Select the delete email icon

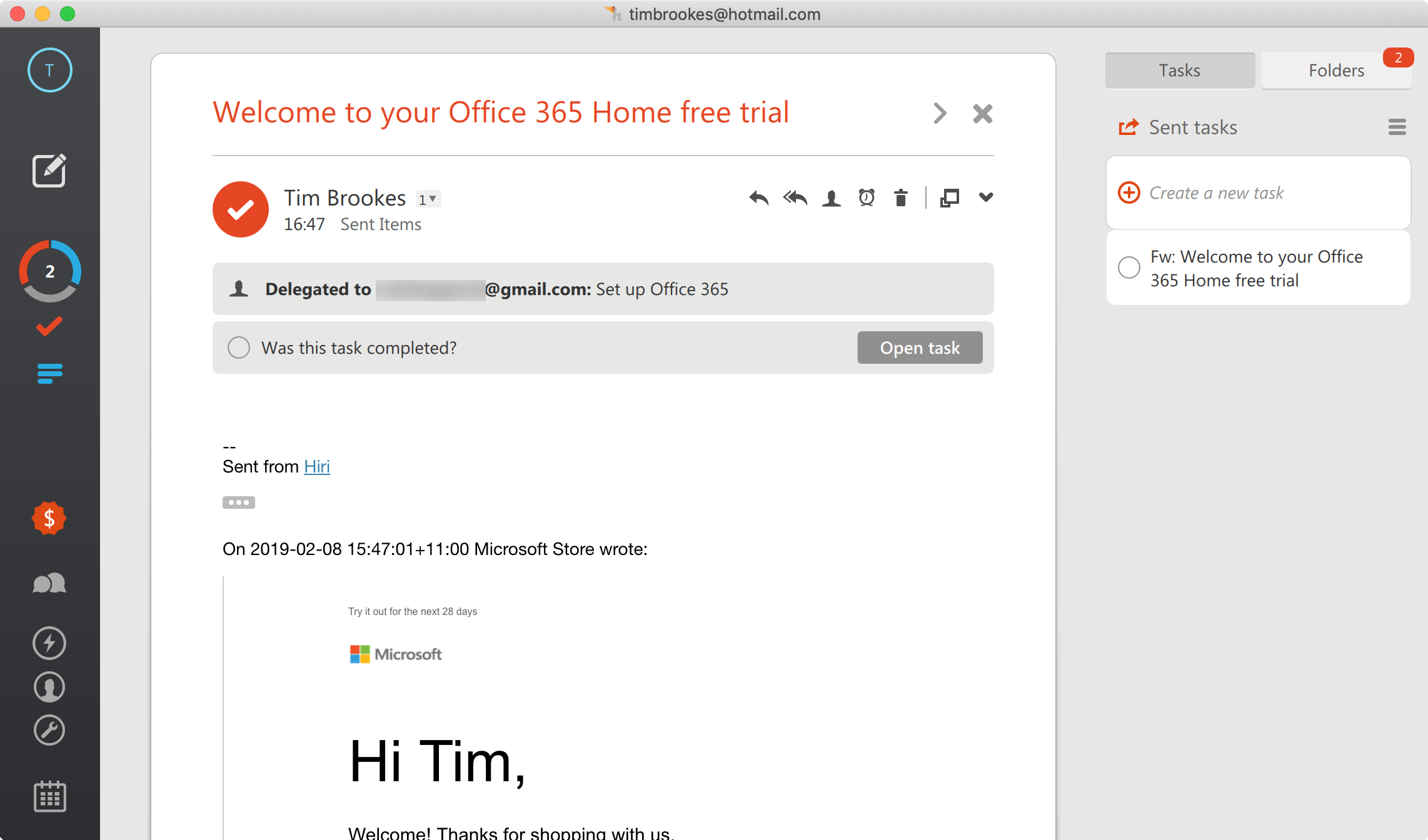(899, 198)
